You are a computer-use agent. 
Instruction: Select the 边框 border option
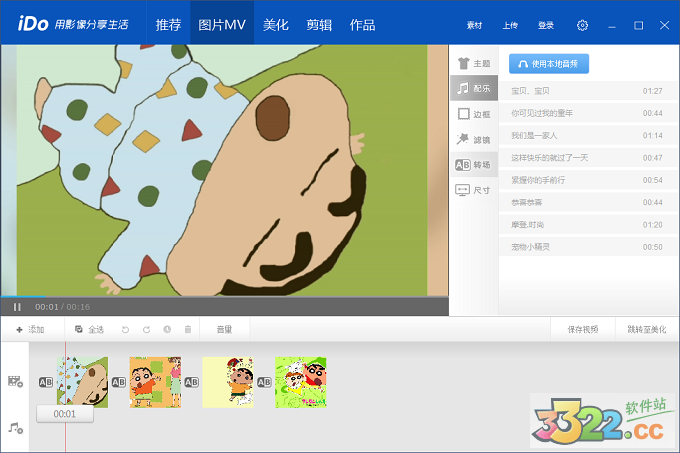click(473, 114)
